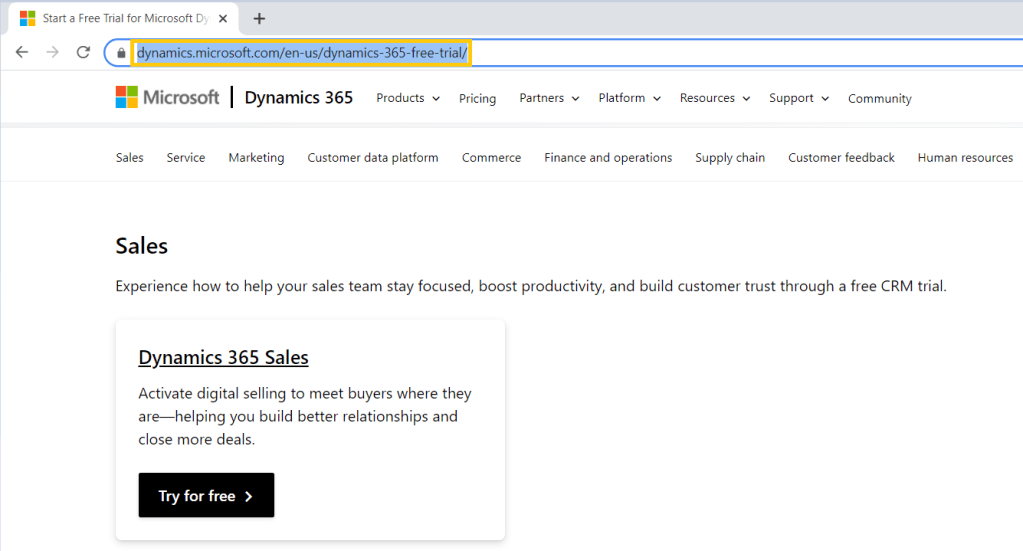Open the Support dropdown menu

(x=798, y=98)
